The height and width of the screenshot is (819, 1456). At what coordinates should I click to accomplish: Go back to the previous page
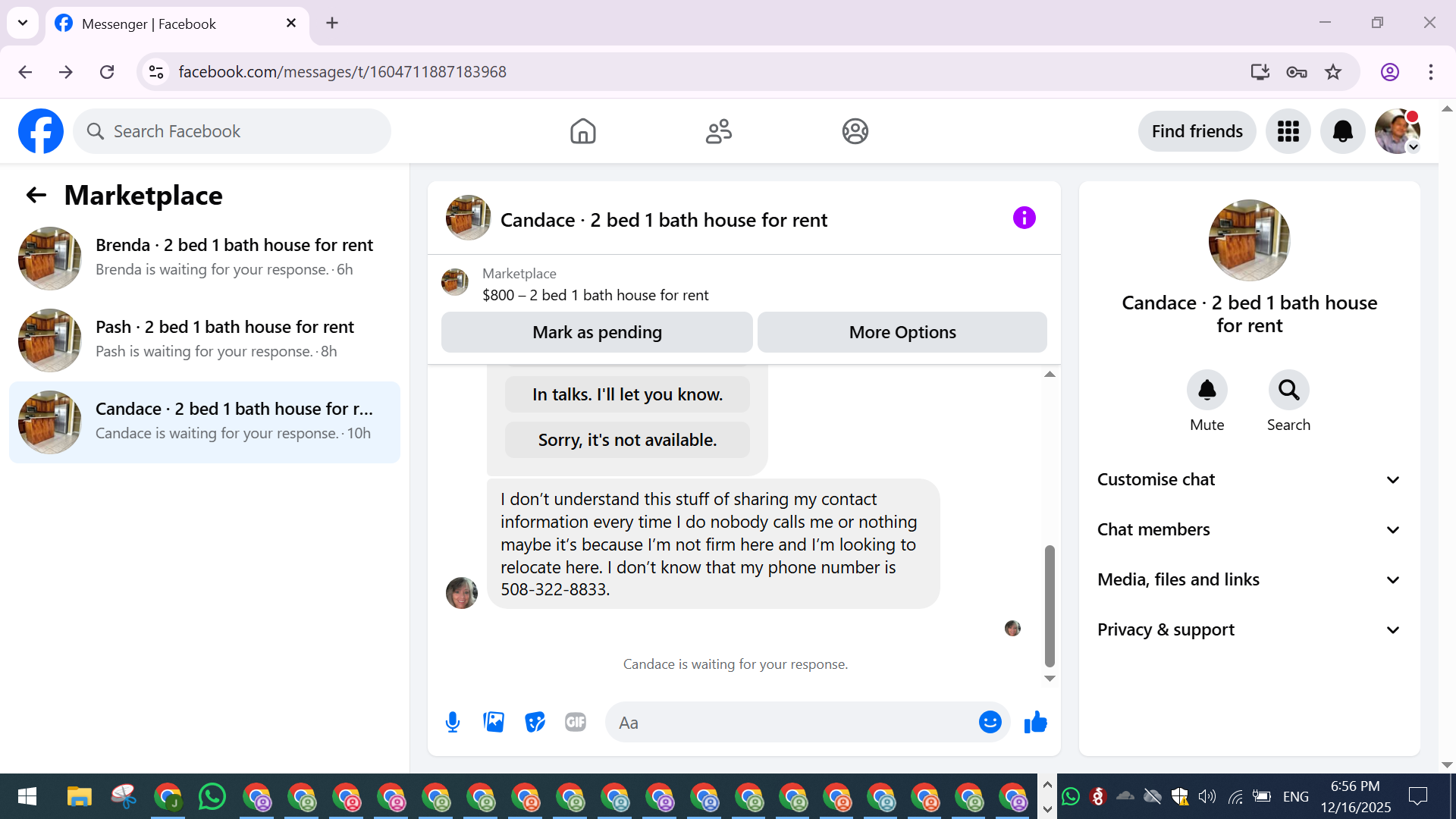25,72
